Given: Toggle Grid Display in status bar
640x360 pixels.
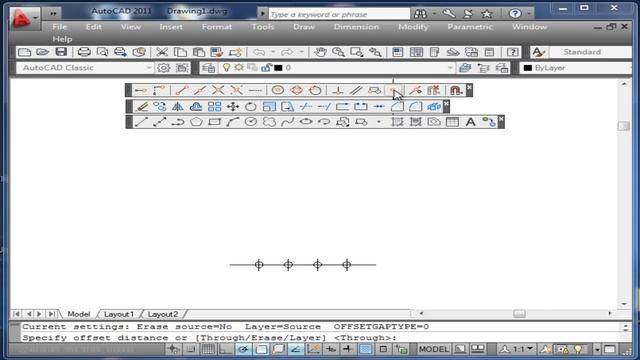Looking at the screenshot, I should [x=208, y=349].
